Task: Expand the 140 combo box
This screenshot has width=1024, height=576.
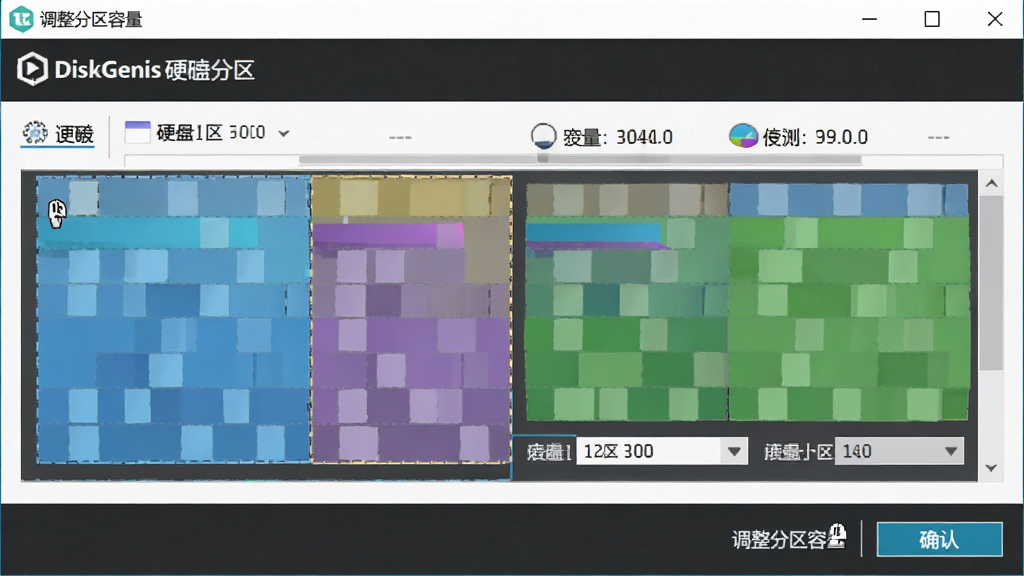Action: point(899,451)
